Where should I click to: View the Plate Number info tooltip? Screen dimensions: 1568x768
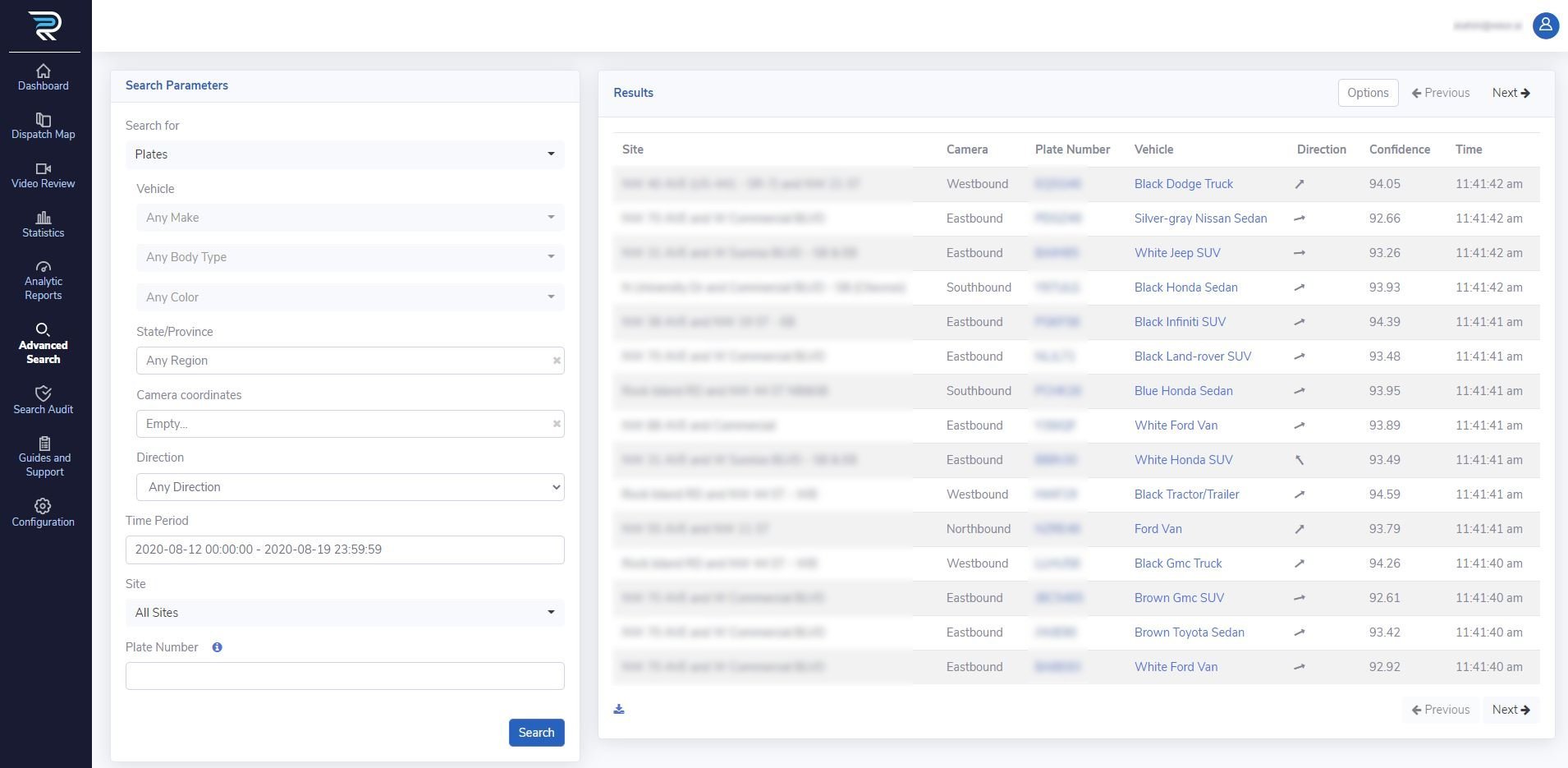(x=217, y=647)
